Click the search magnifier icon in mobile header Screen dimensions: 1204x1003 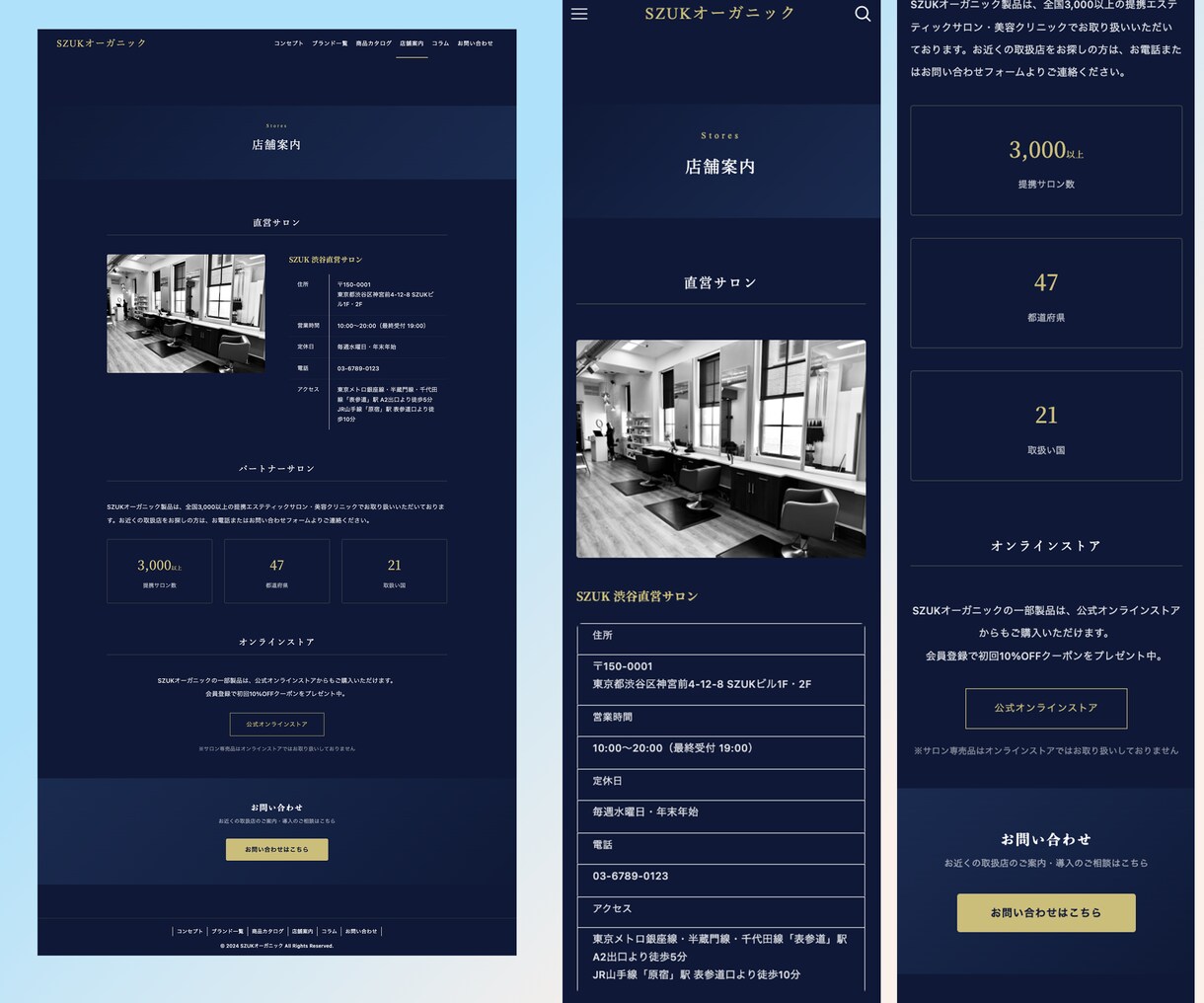tap(863, 14)
